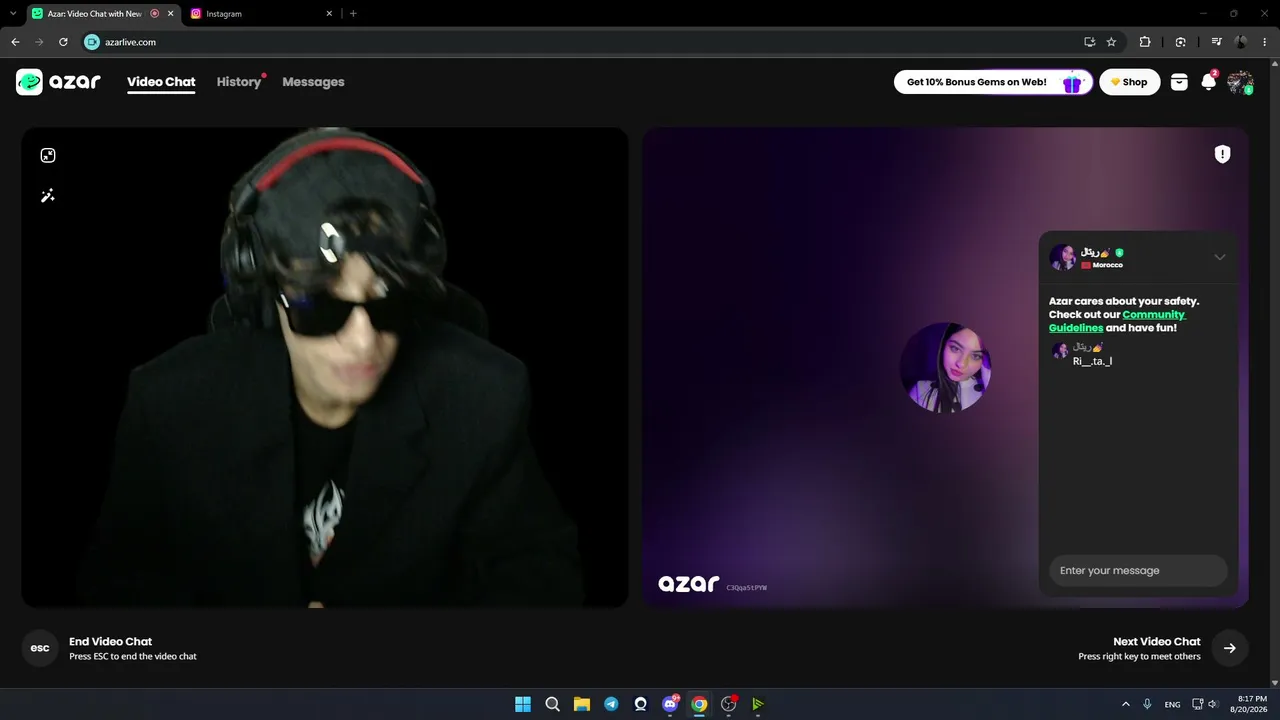
Task: Switch to the Instagram browser tab
Action: point(258,14)
